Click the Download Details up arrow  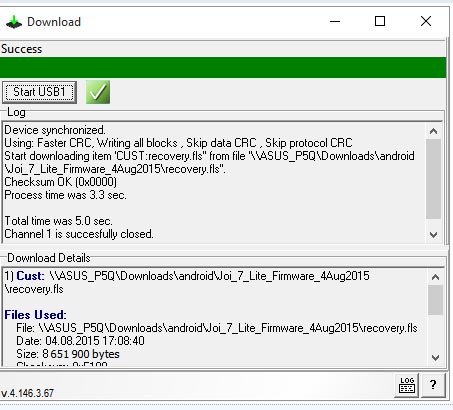(x=435, y=277)
